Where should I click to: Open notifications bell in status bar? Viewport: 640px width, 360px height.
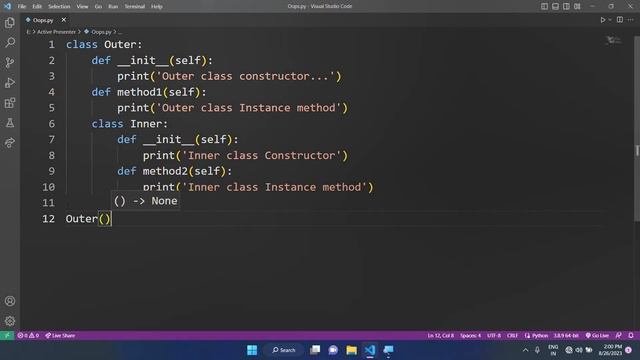click(631, 336)
